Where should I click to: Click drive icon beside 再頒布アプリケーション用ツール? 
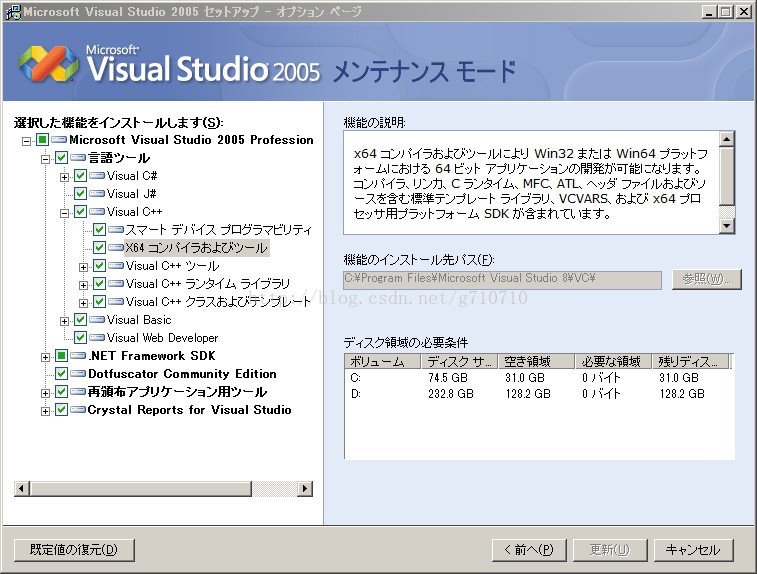(78, 392)
